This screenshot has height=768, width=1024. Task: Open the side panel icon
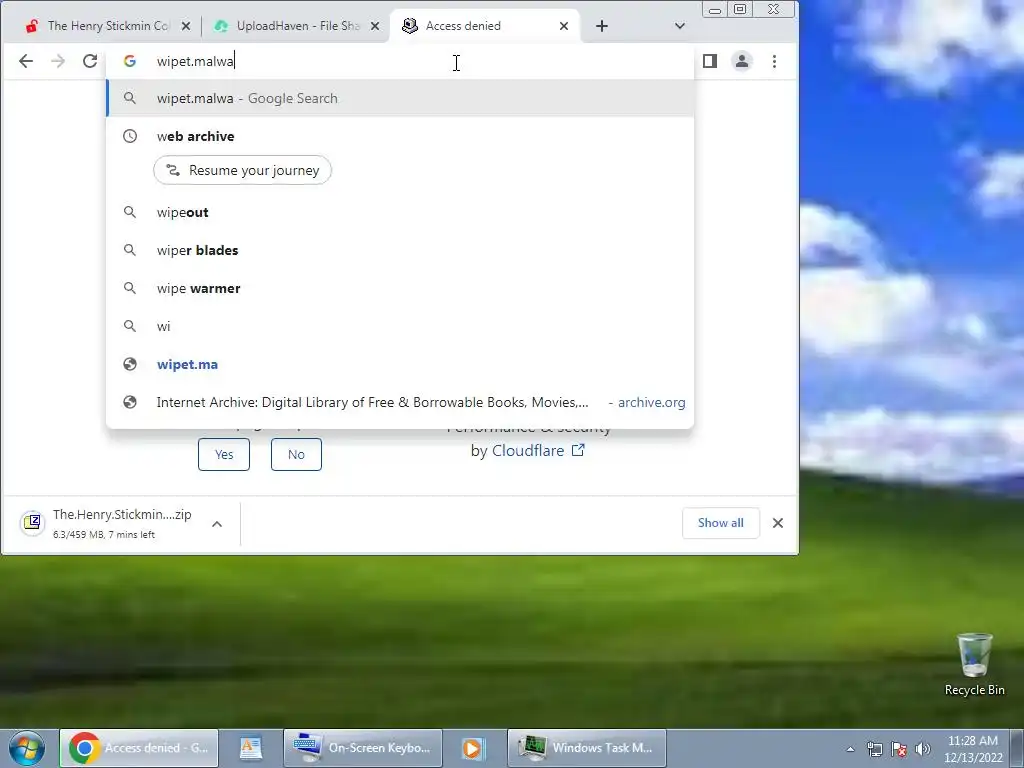(710, 61)
